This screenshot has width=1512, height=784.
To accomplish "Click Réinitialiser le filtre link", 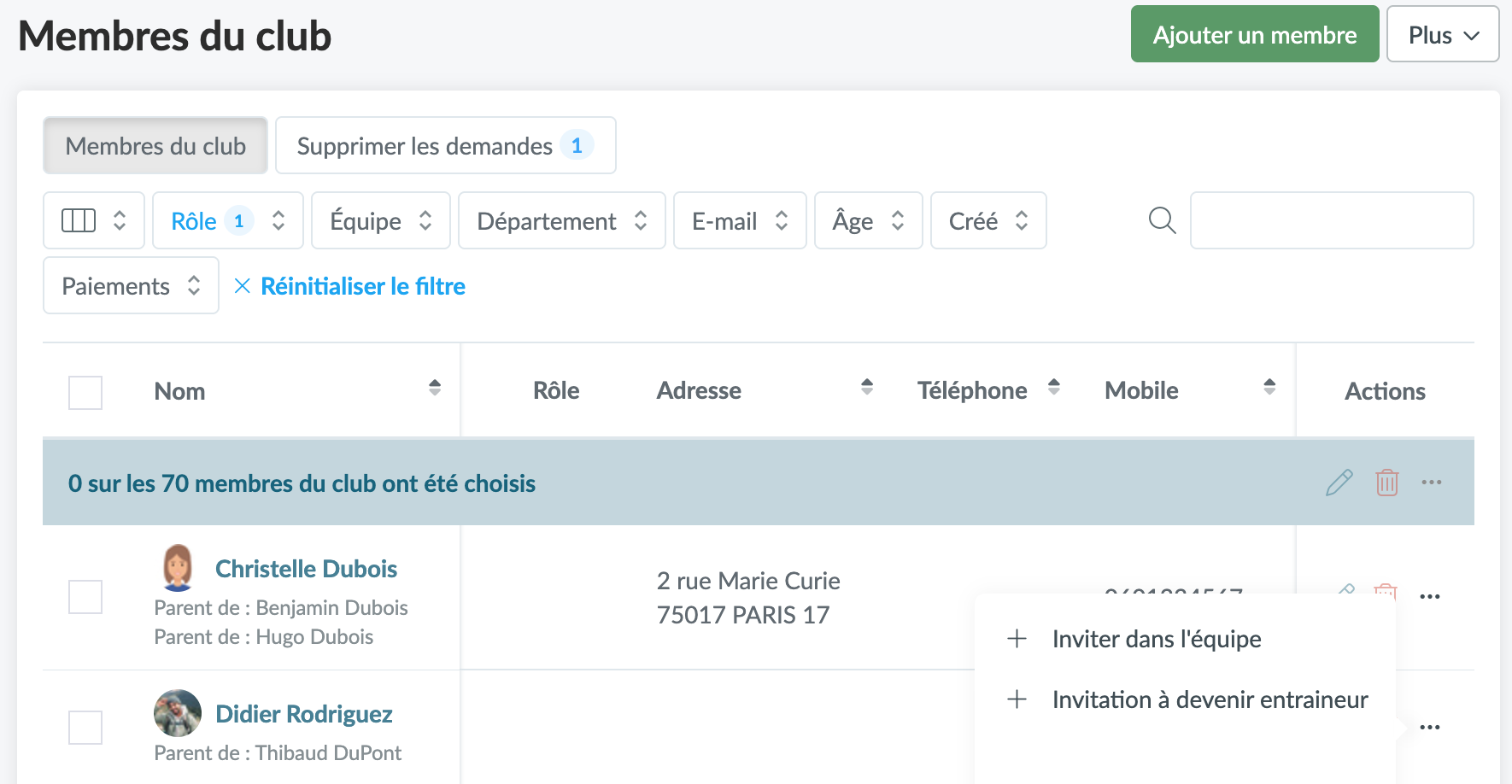I will pyautogui.click(x=362, y=286).
